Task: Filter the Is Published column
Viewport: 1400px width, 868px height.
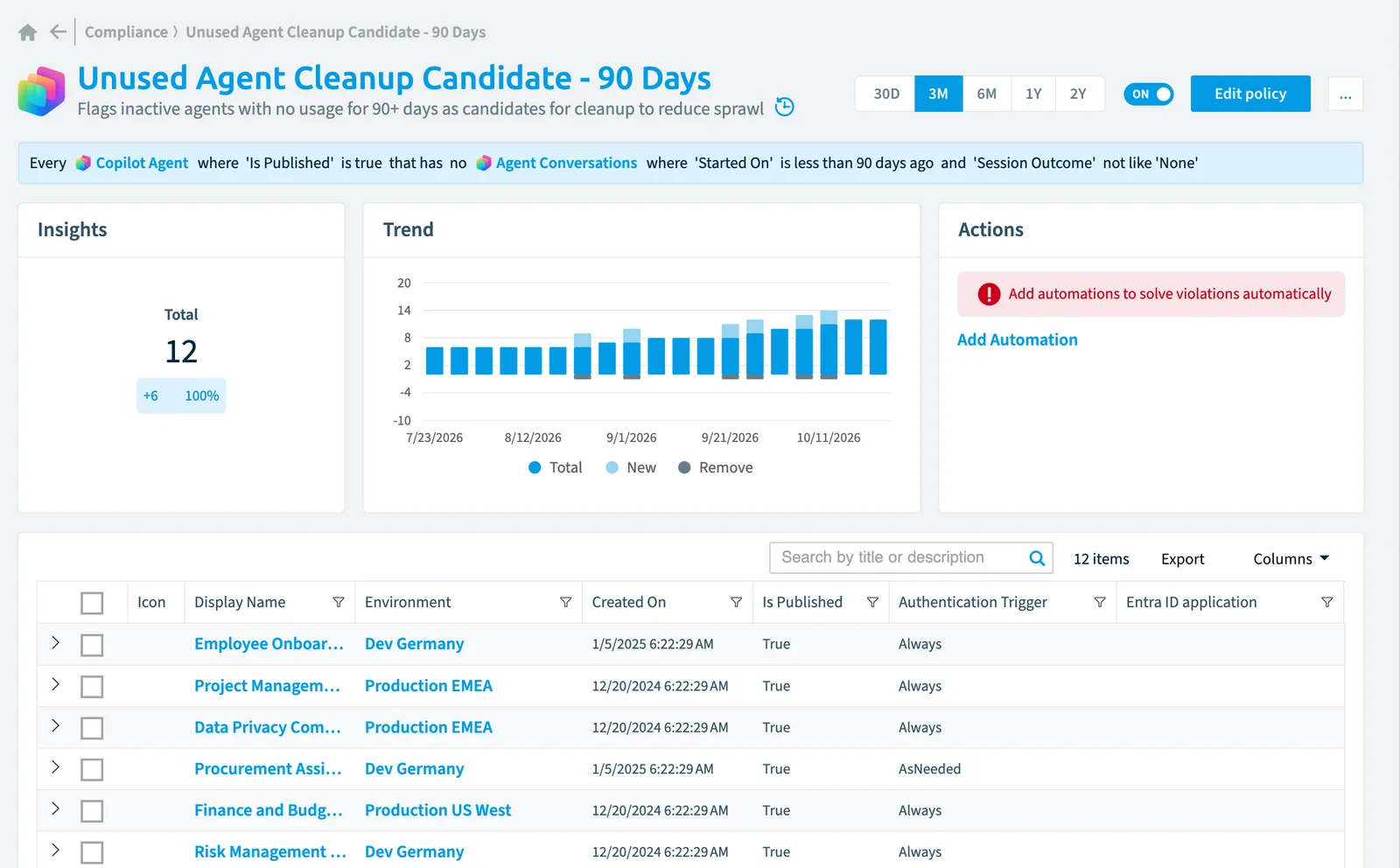Action: pos(872,602)
